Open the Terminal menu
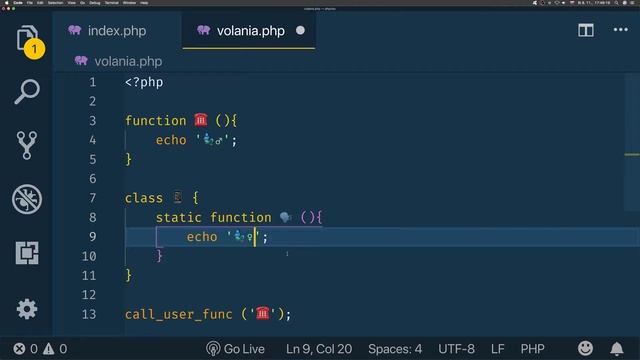640x360 pixels. 111,2
